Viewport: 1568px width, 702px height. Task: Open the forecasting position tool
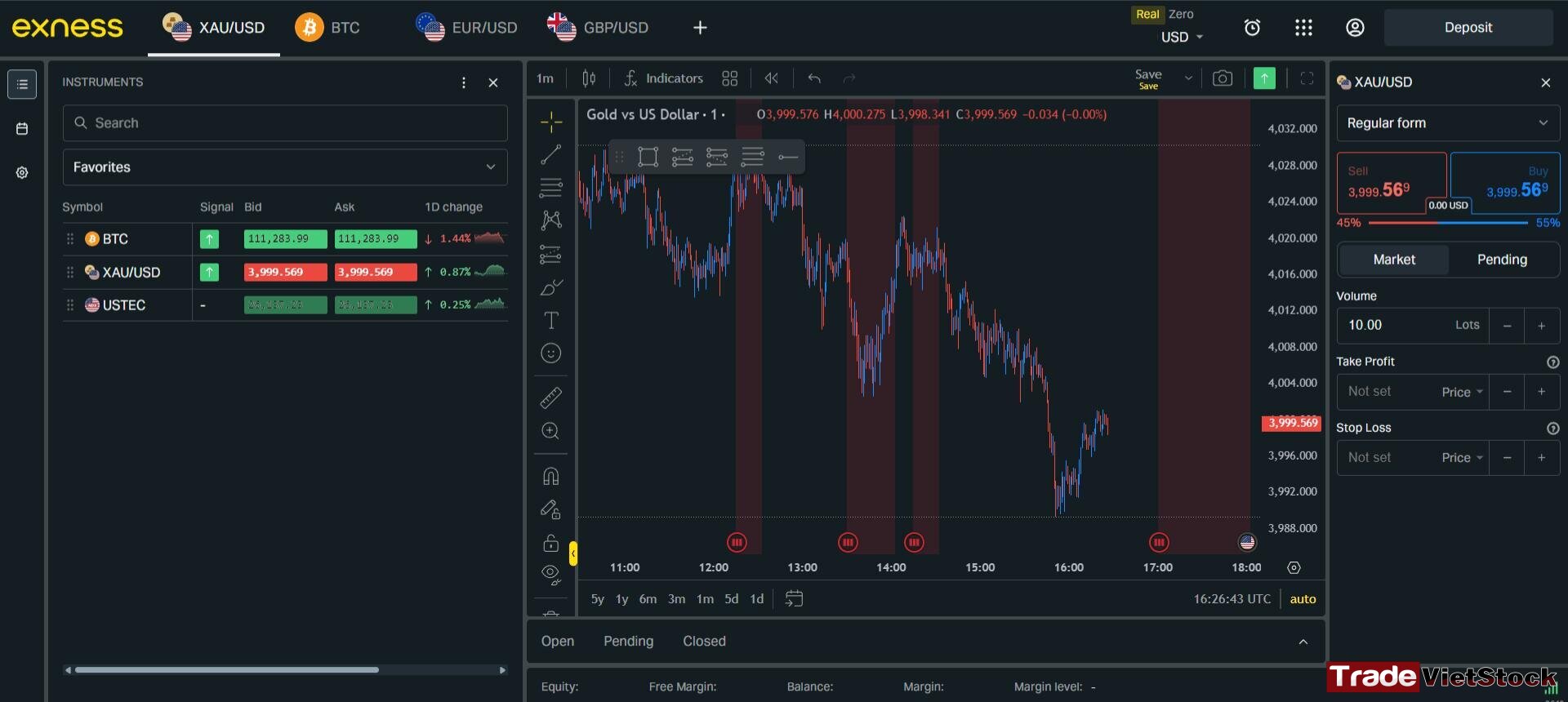tap(551, 255)
